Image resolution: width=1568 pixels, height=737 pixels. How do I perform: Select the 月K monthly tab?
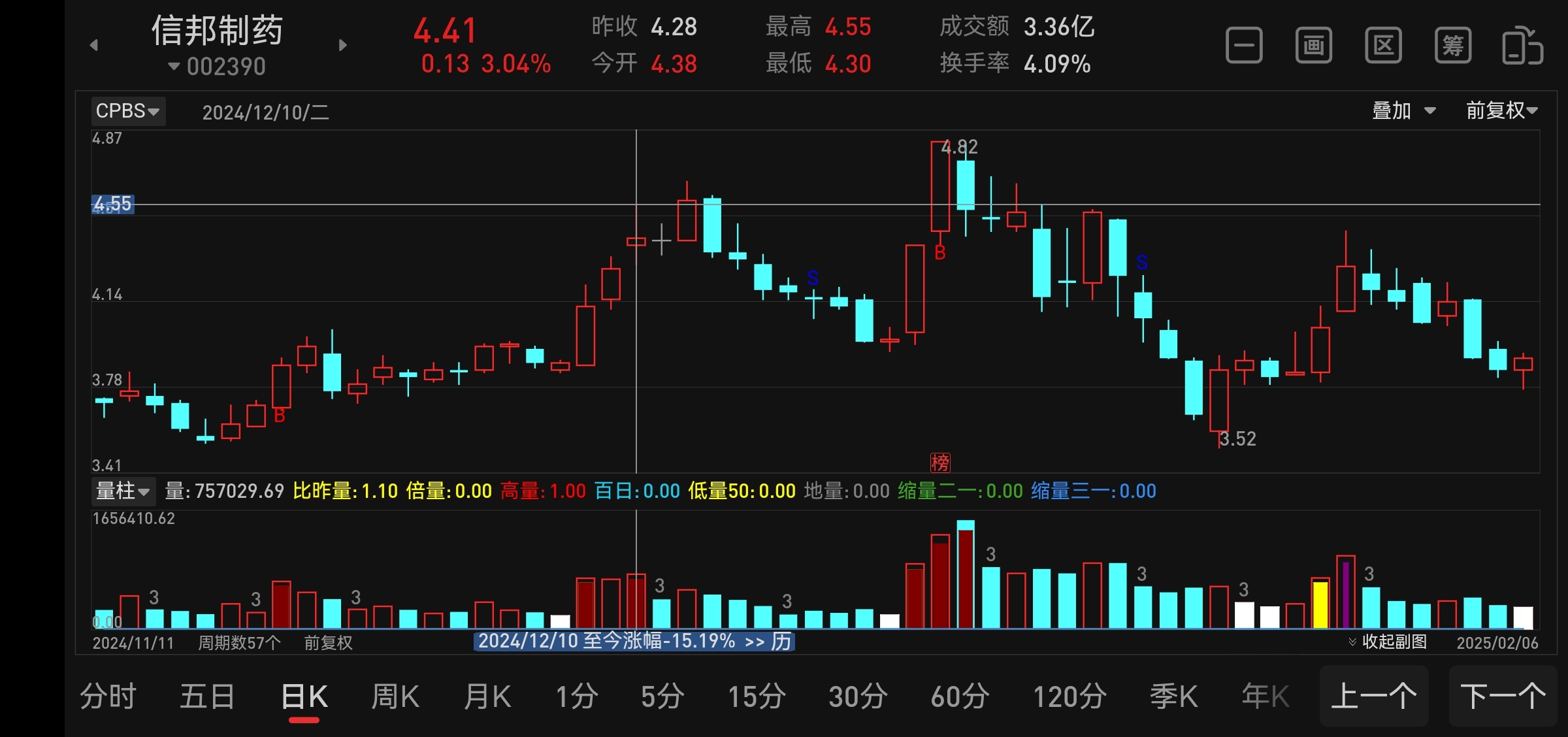(x=487, y=696)
